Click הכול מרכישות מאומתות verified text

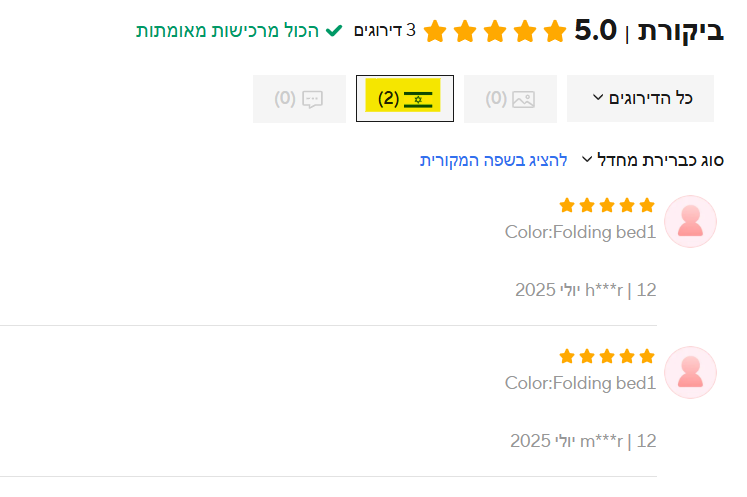coord(228,31)
